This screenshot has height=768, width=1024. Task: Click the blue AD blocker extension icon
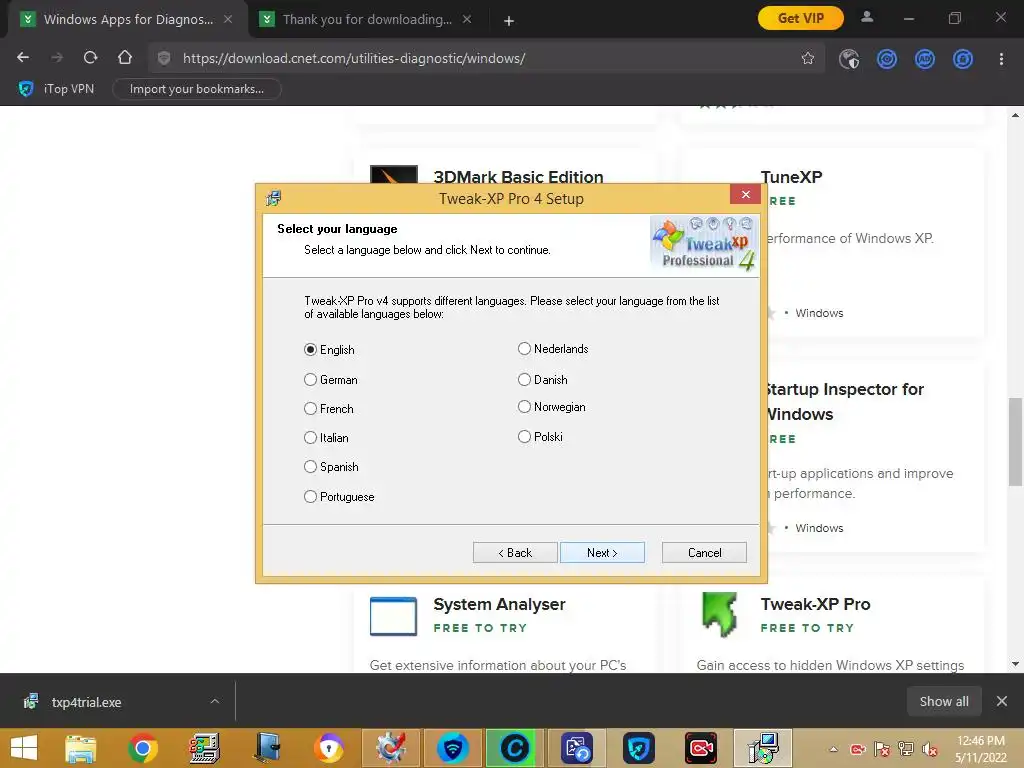click(925, 59)
